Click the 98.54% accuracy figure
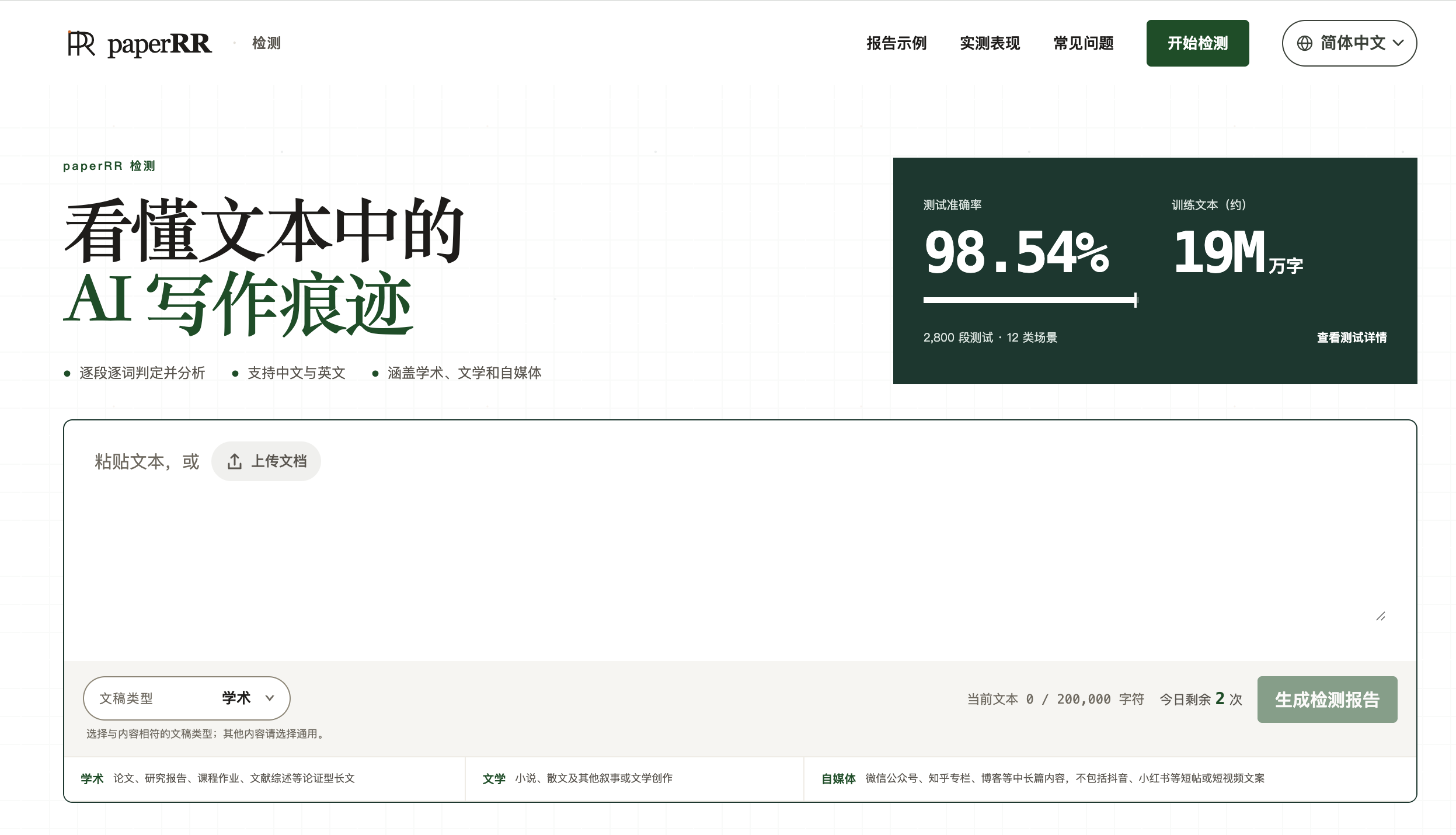Image resolution: width=1456 pixels, height=835 pixels. click(1016, 252)
